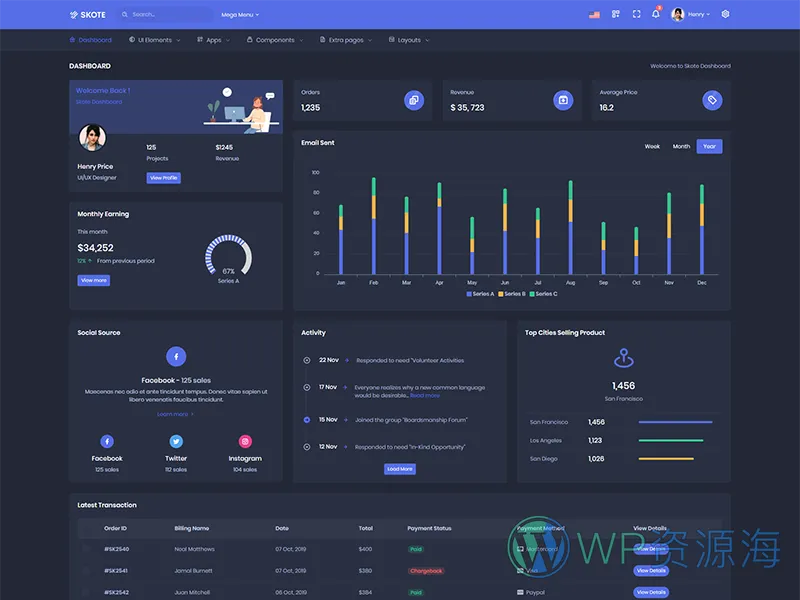Switch Email Sent chart to Month

pyautogui.click(x=681, y=146)
